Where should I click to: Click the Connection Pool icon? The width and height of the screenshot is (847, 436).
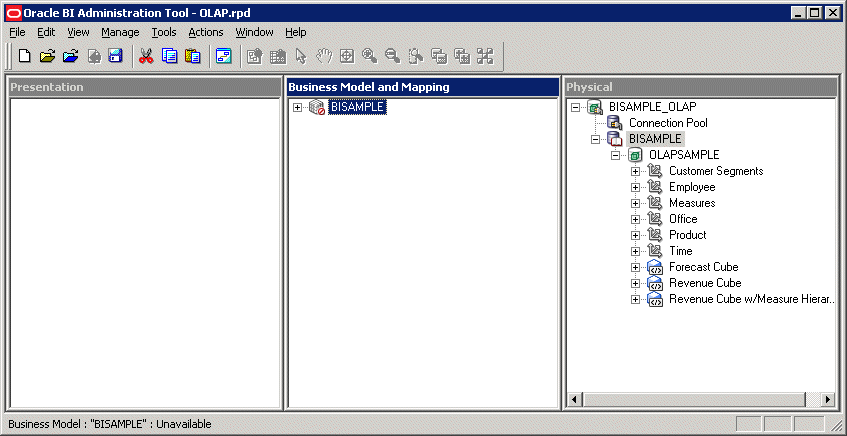coord(615,123)
